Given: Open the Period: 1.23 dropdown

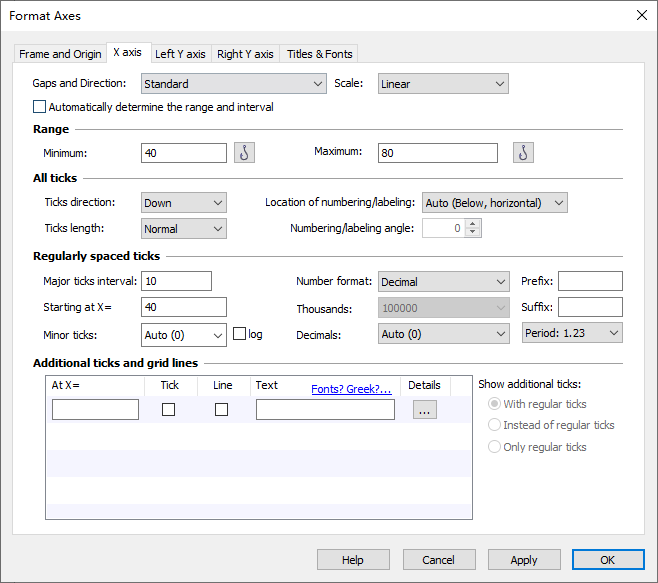Looking at the screenshot, I should pos(572,334).
